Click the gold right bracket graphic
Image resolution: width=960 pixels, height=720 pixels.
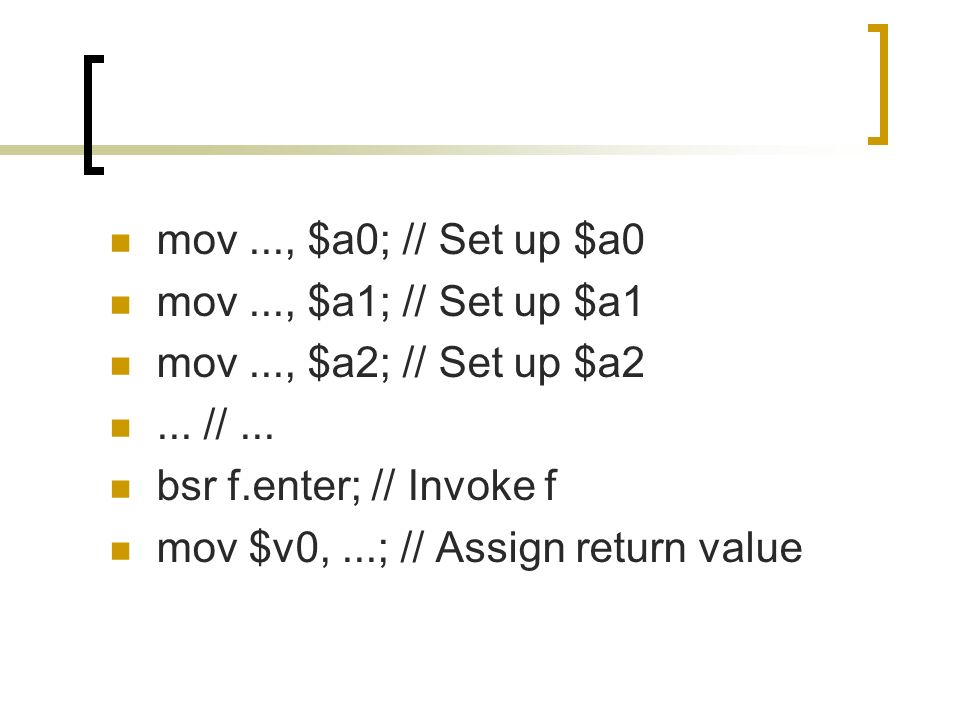[878, 84]
